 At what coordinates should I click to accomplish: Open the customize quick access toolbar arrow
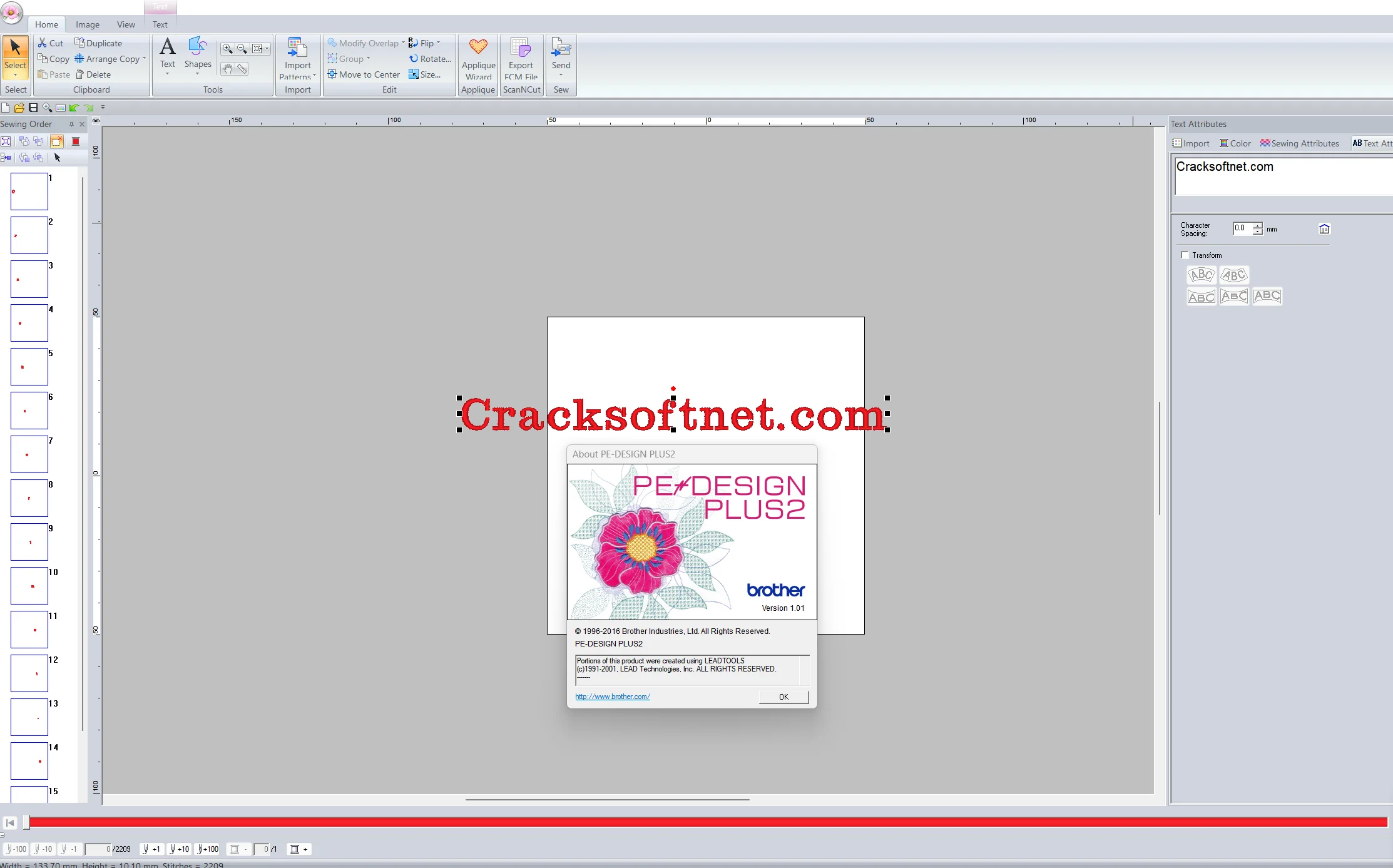103,108
